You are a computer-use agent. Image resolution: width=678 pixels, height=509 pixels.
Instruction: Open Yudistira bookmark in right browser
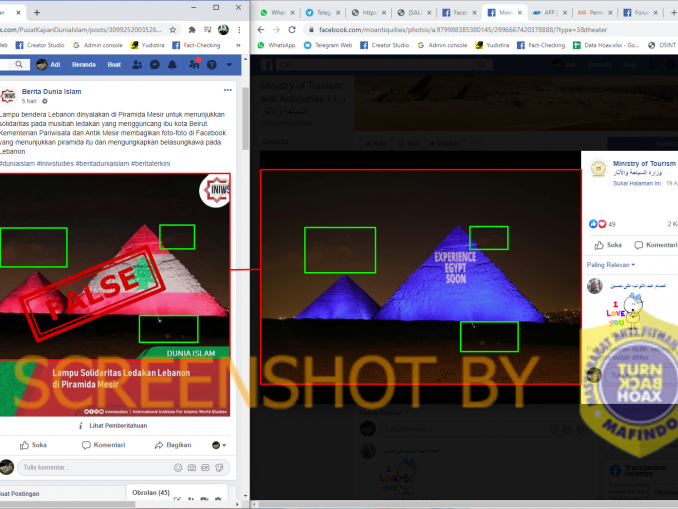pyautogui.click(x=492, y=45)
